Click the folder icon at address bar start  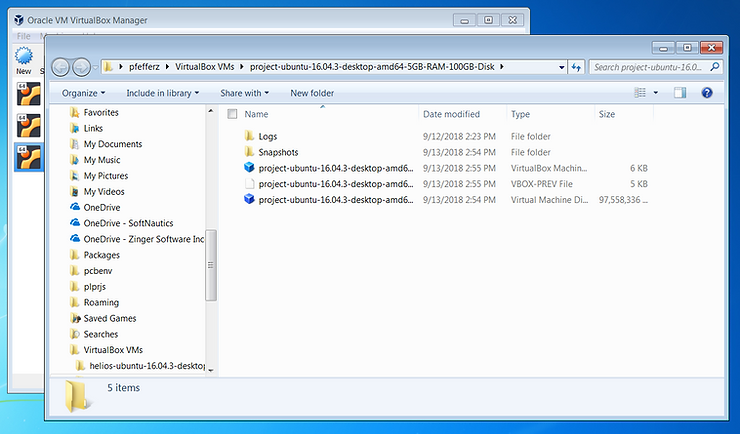(109, 67)
